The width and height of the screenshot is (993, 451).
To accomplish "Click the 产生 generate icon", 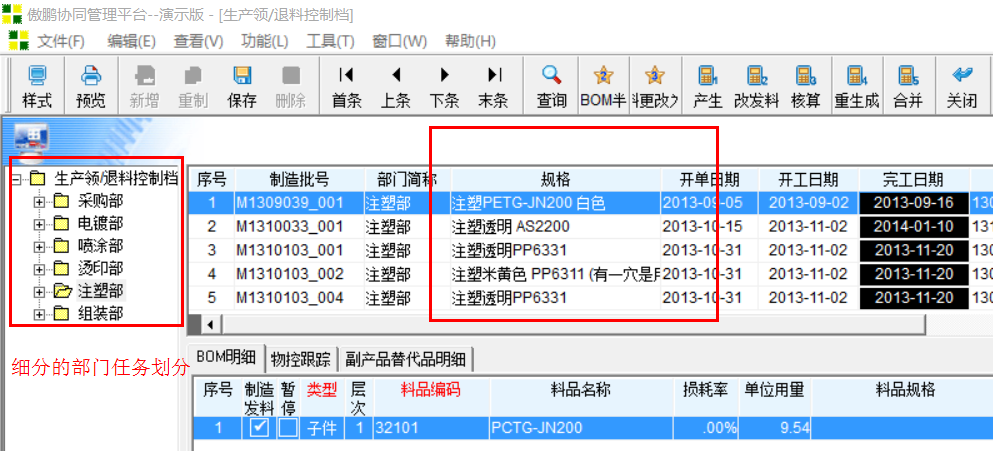I will pos(707,76).
